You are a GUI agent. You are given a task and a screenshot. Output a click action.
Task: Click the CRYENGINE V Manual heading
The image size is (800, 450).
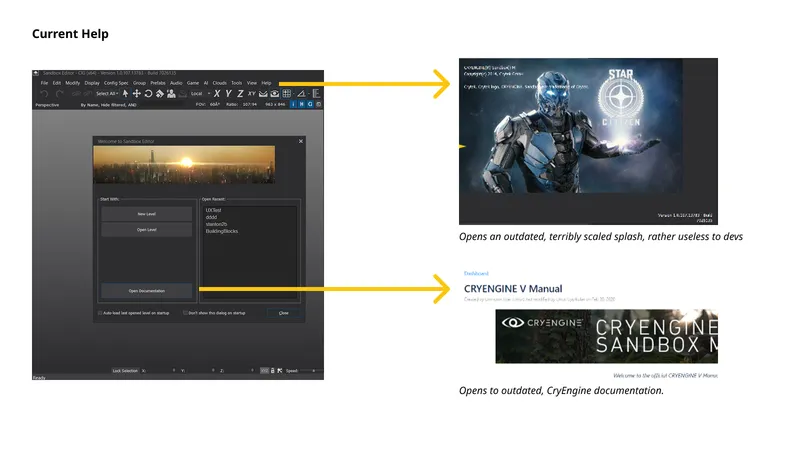[x=513, y=289]
